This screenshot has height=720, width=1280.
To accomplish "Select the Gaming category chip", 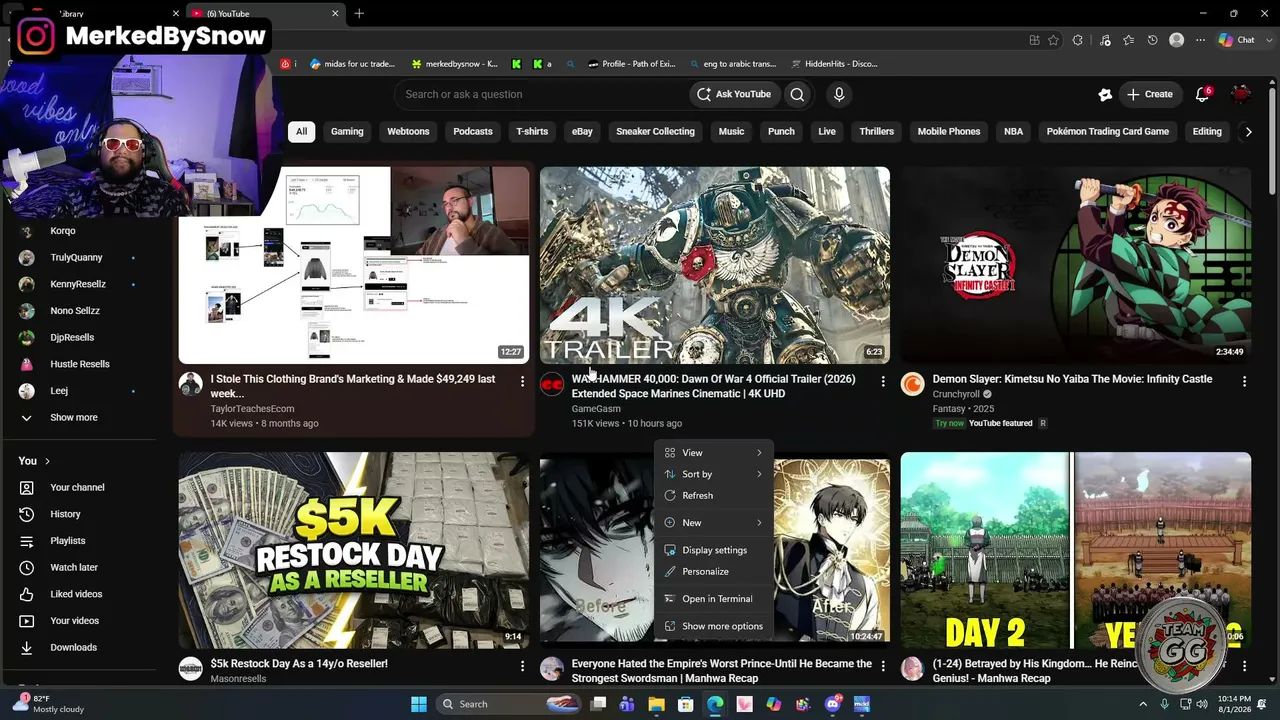I will (x=347, y=131).
